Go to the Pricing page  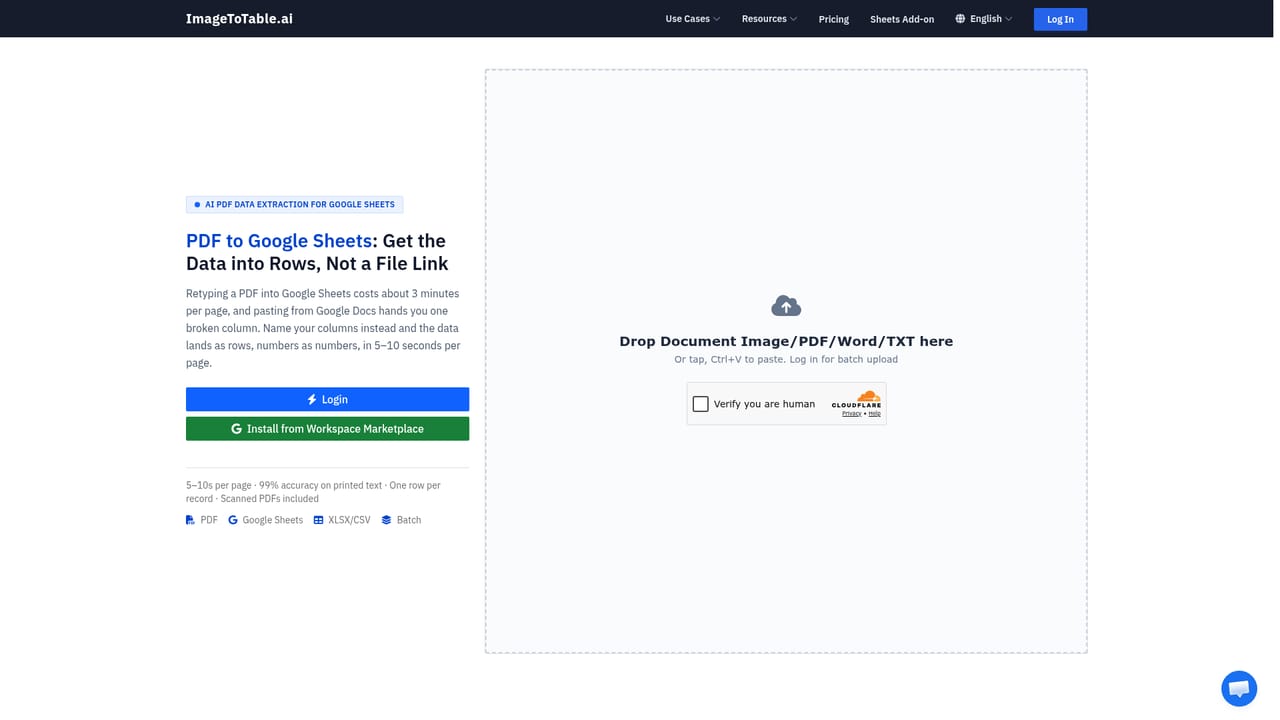[x=834, y=19]
